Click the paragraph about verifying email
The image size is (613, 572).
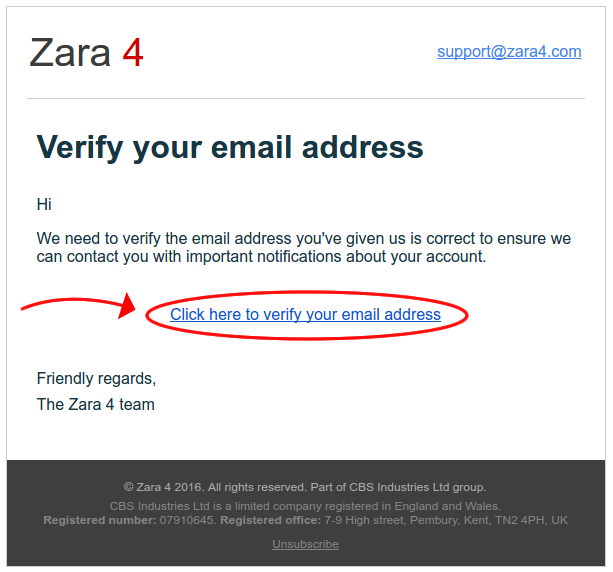[x=304, y=247]
